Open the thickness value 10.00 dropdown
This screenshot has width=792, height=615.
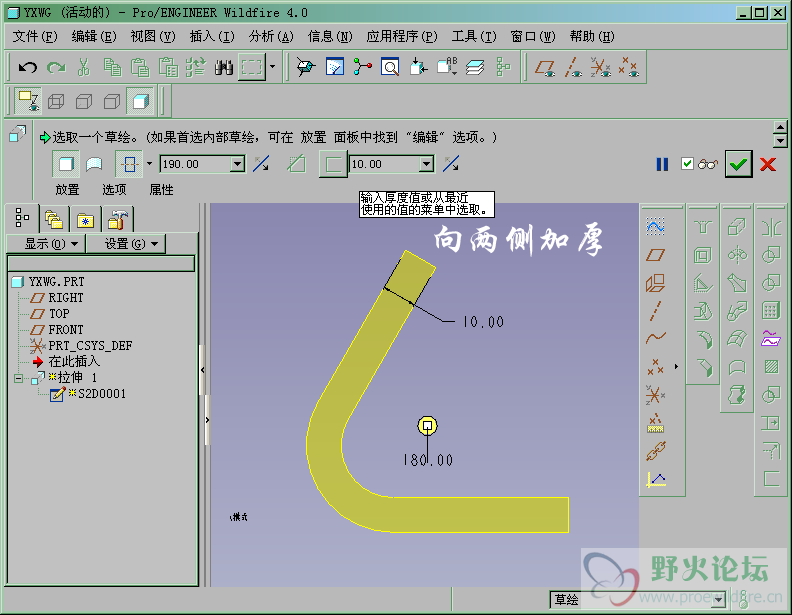point(427,164)
